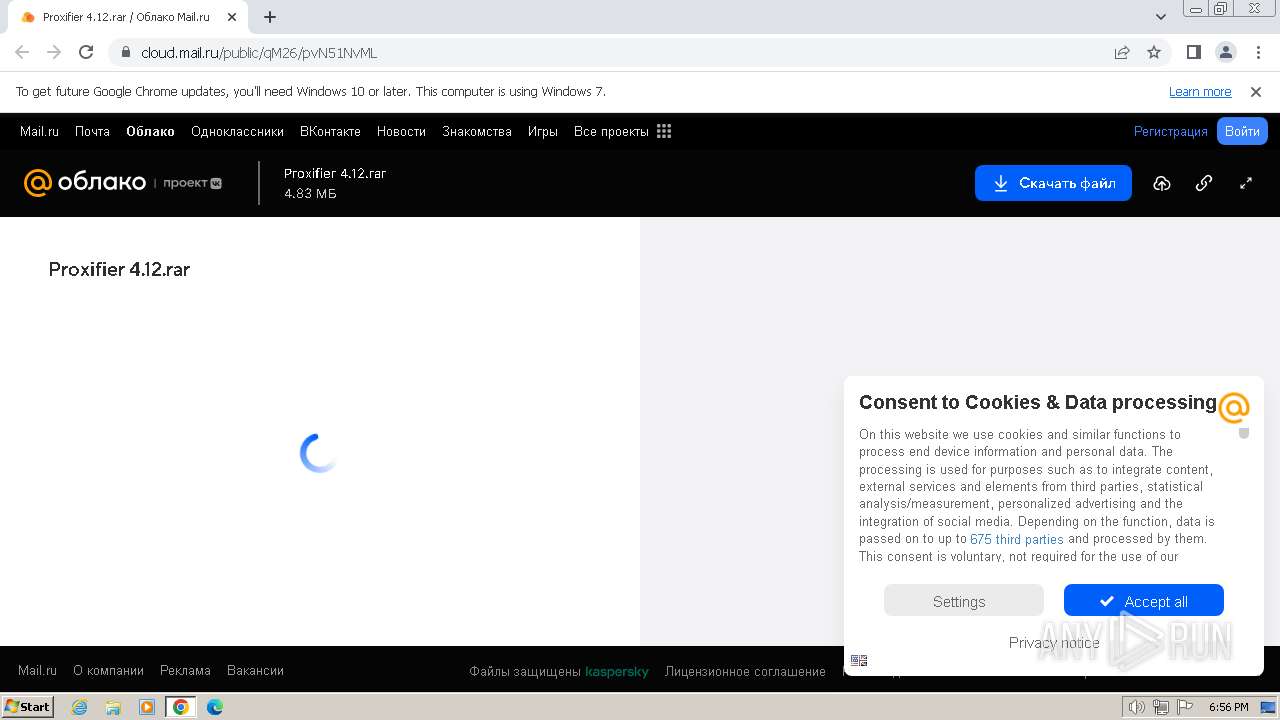
Task: Open Знакомства in nav bar
Action: point(477,131)
